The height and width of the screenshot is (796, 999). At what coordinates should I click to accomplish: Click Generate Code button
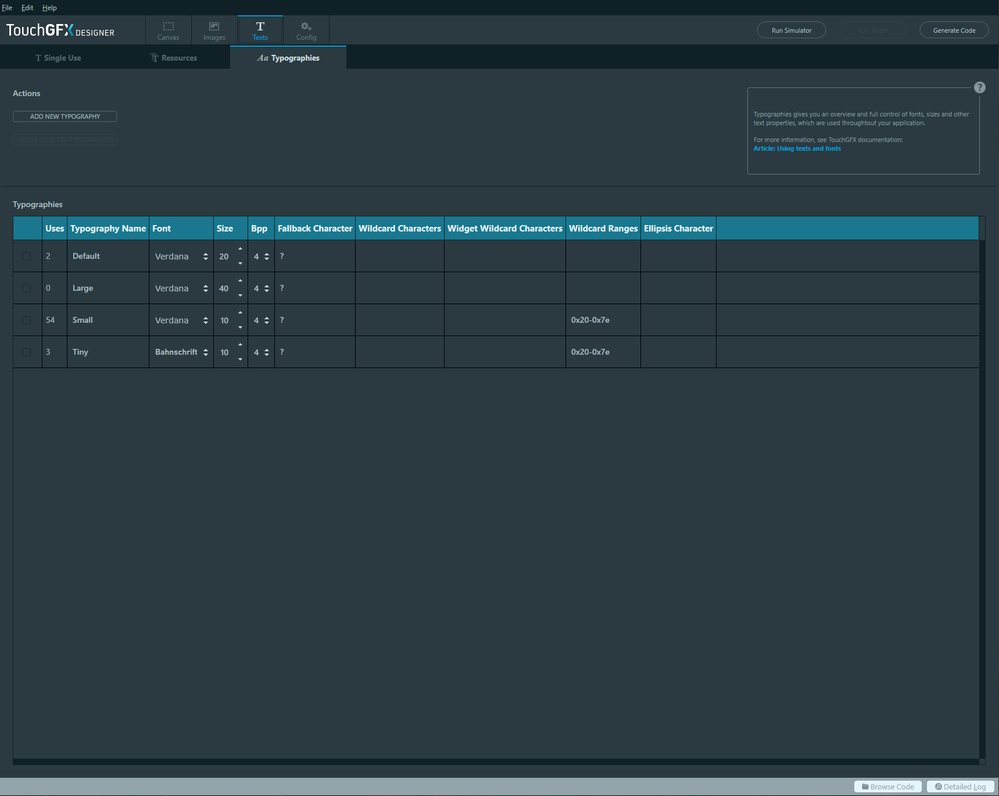click(x=954, y=30)
